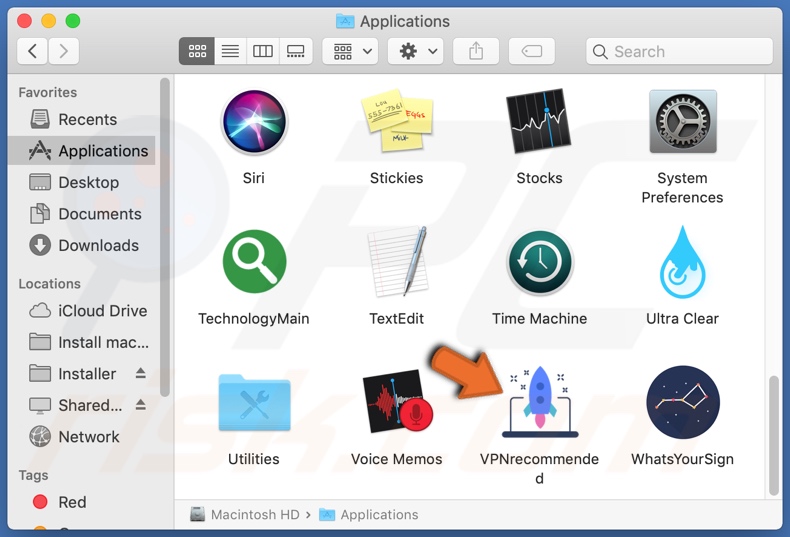Screen dimensions: 790x537
Task: Click the sidebar vertical scrollbar
Action: [x=165, y=237]
